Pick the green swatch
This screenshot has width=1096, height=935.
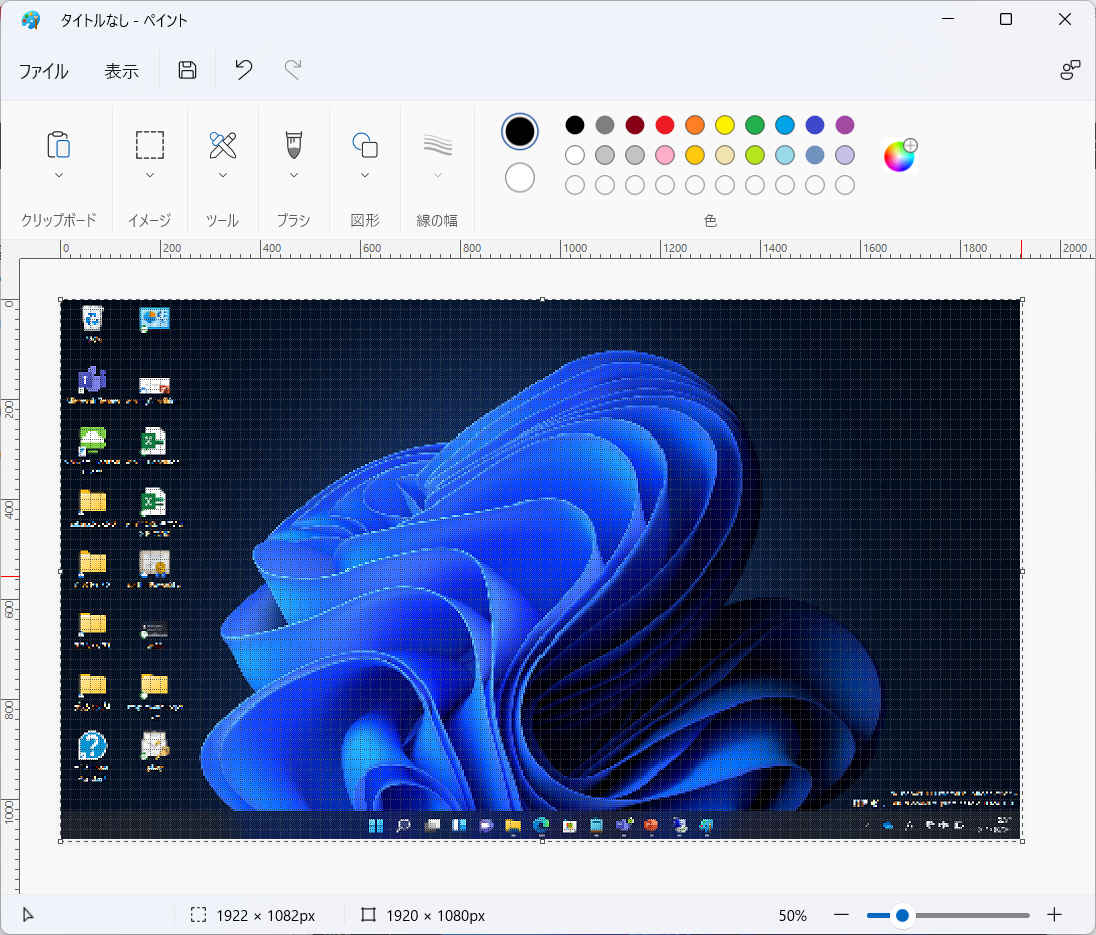click(x=755, y=125)
